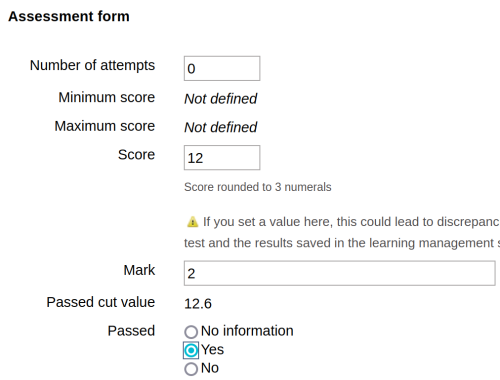Select the "Yes" passed radio button
This screenshot has height=380, width=500.
coord(191,350)
